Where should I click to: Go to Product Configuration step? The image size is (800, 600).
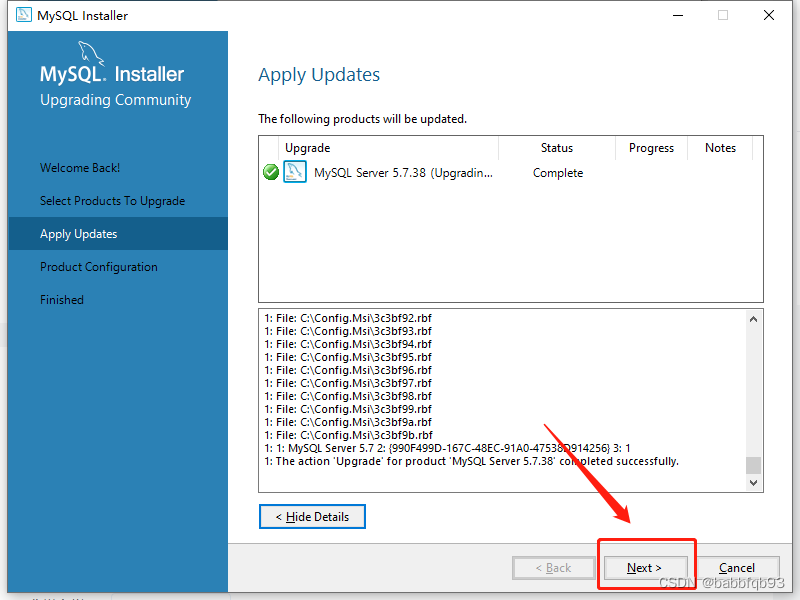[99, 267]
